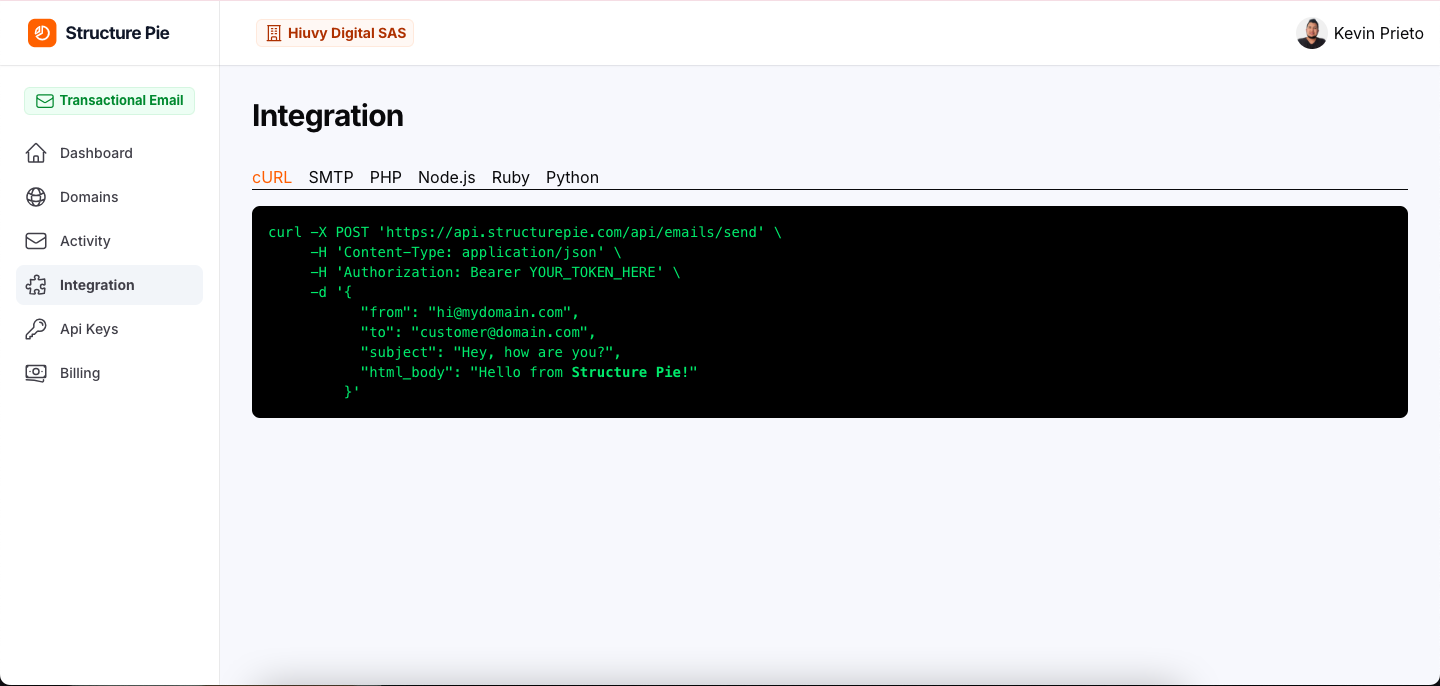Screen dimensions: 1440x686
Task: Click the Api Keys key icon
Action: coord(36,329)
